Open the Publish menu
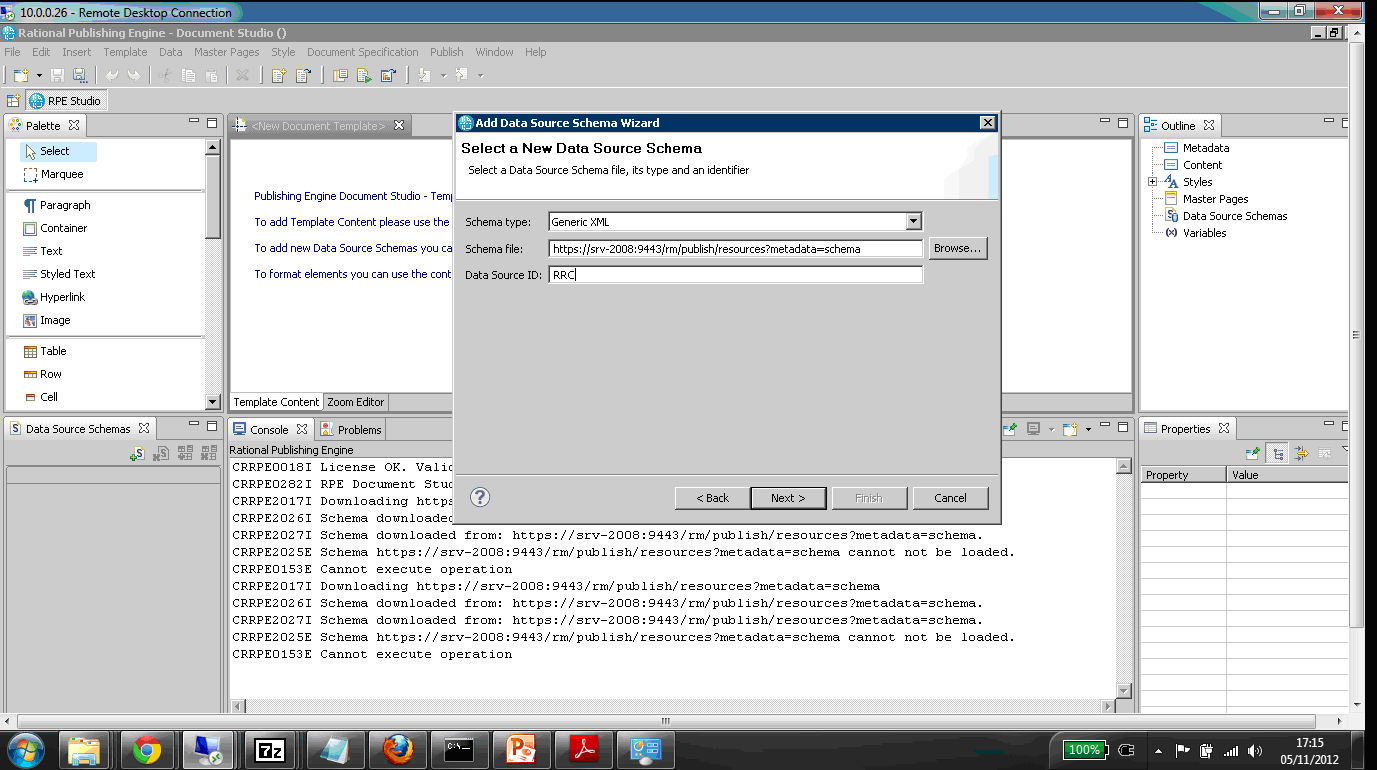 447,52
